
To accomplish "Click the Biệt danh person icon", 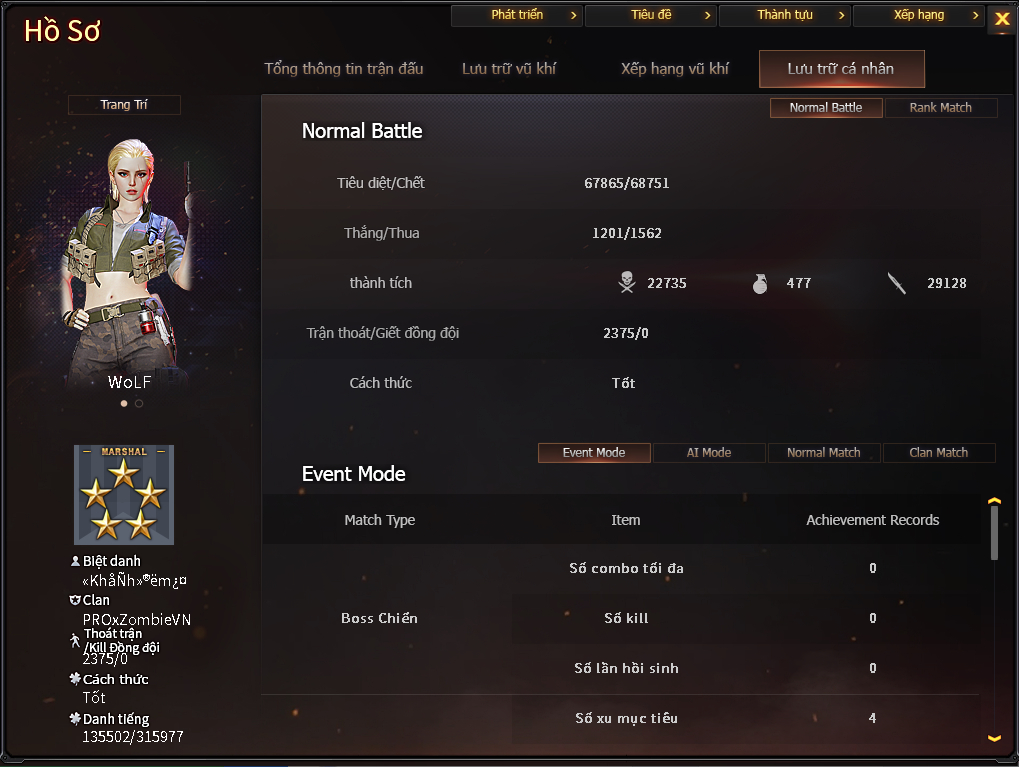I will 75,561.
